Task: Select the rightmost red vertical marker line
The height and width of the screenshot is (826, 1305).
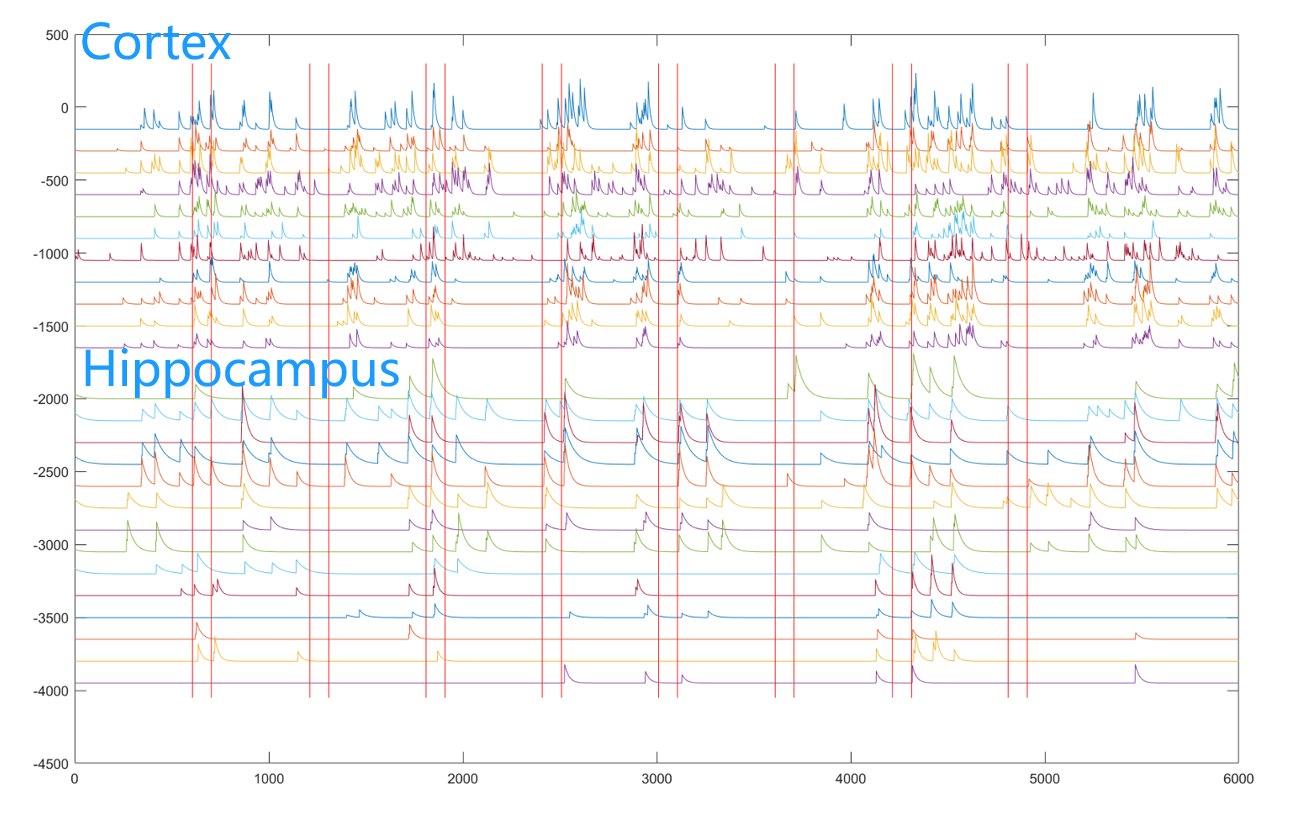Action: coord(1027,400)
